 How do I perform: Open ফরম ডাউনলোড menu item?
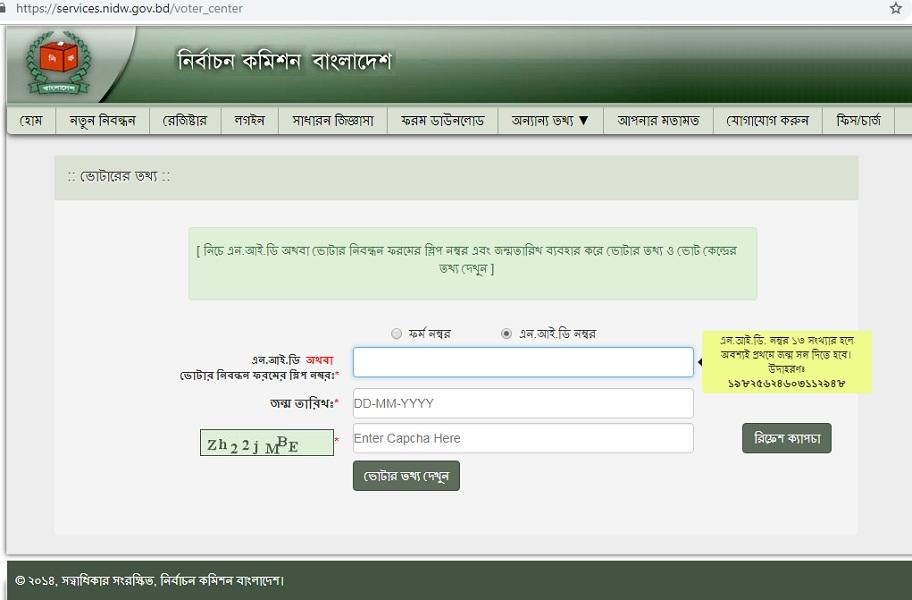[x=442, y=121]
